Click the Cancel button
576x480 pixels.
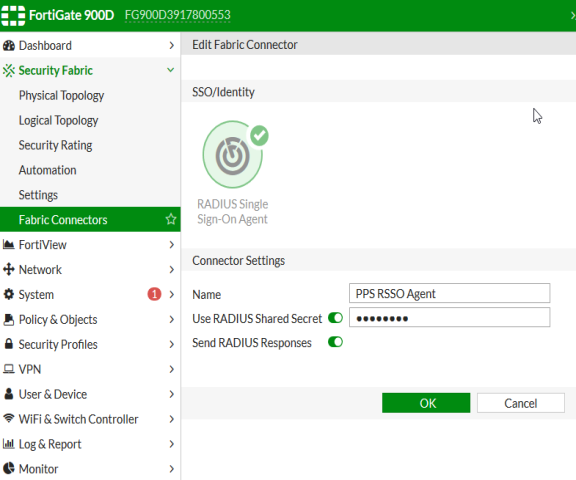coord(521,403)
